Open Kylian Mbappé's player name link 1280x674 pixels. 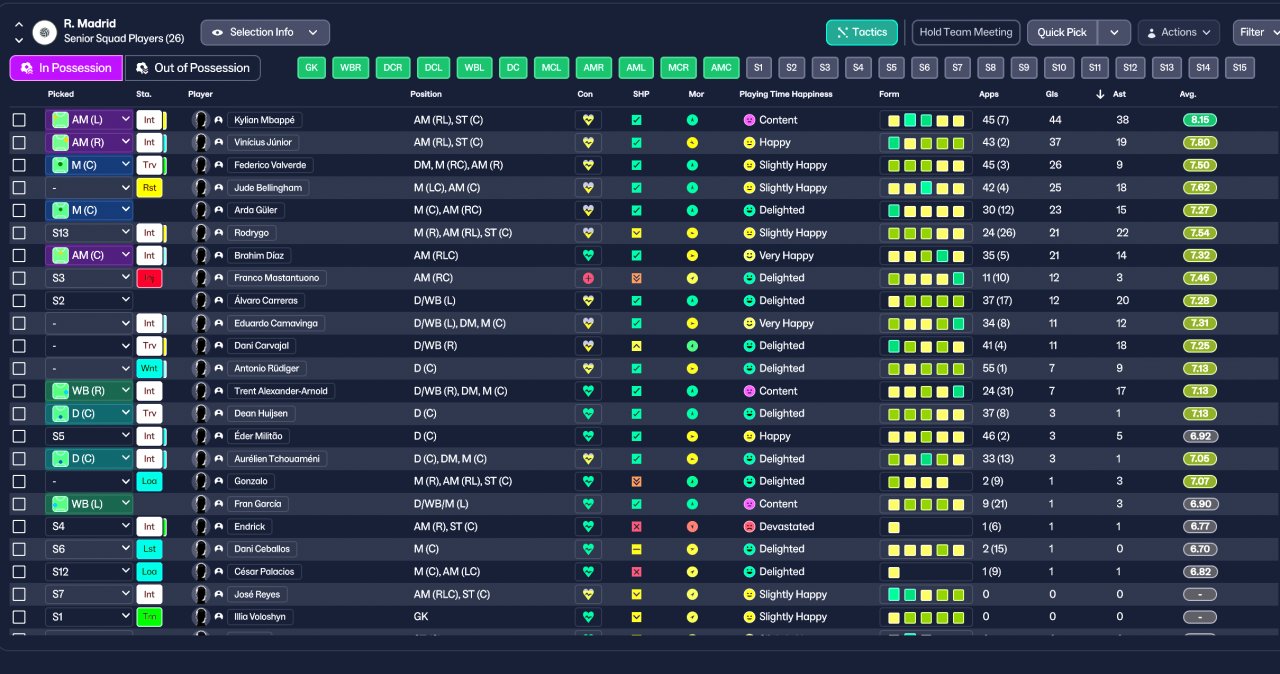pos(264,120)
